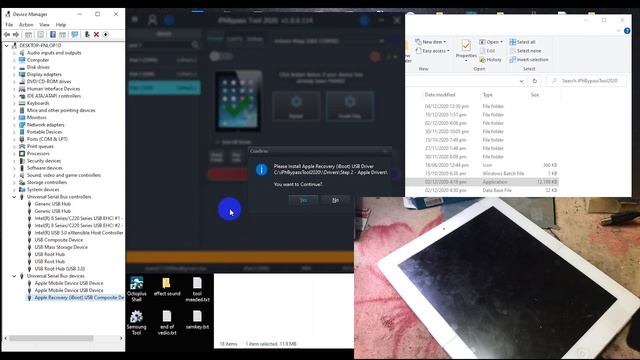Select the tool needed.txt file on desktop
The width and height of the screenshot is (640, 360).
(197, 289)
